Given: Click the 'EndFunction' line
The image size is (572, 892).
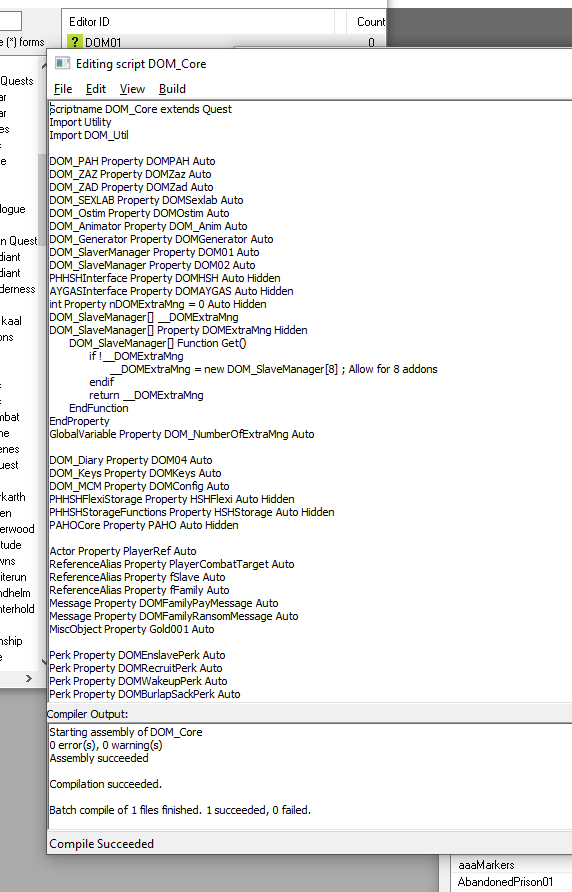Looking at the screenshot, I should (99, 408).
